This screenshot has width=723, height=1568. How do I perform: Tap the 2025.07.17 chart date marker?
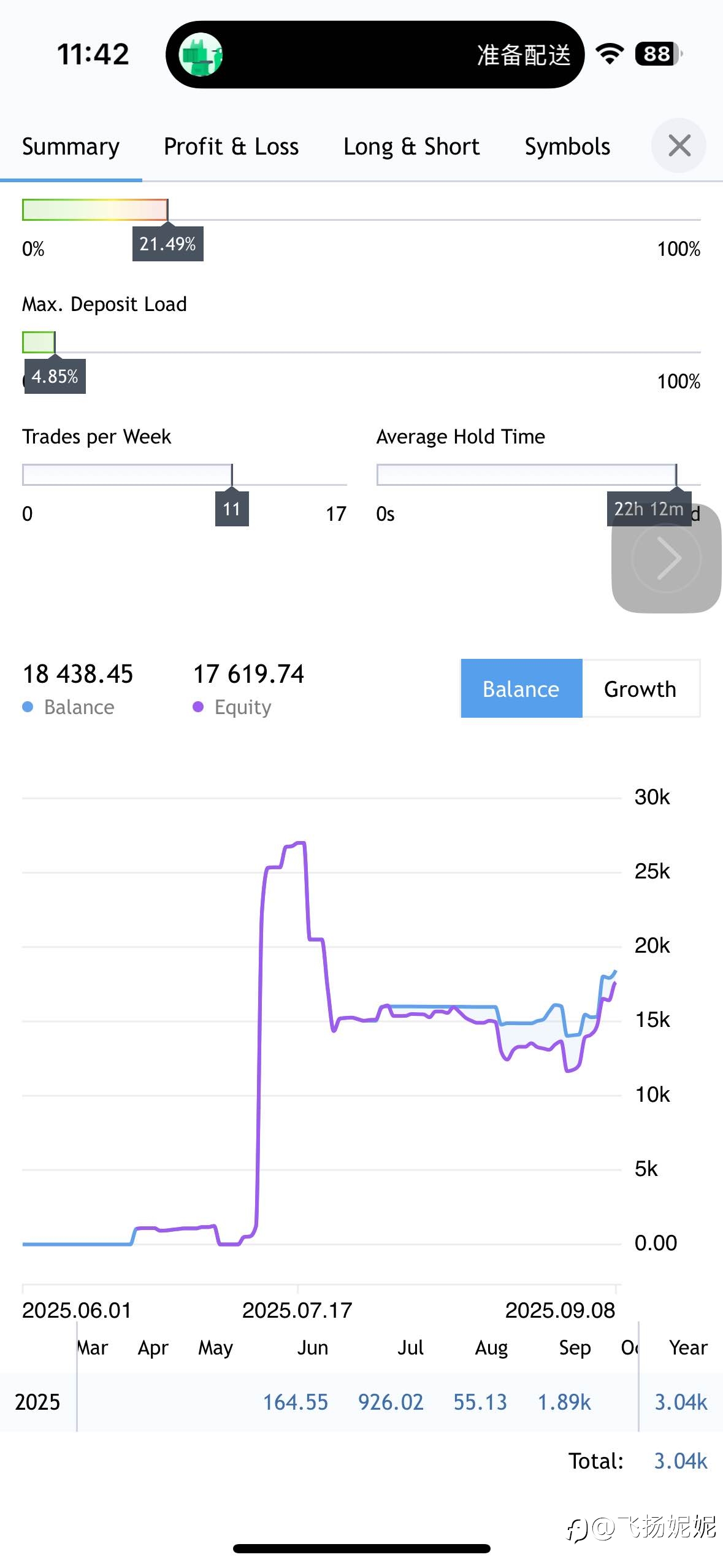coord(297,1310)
